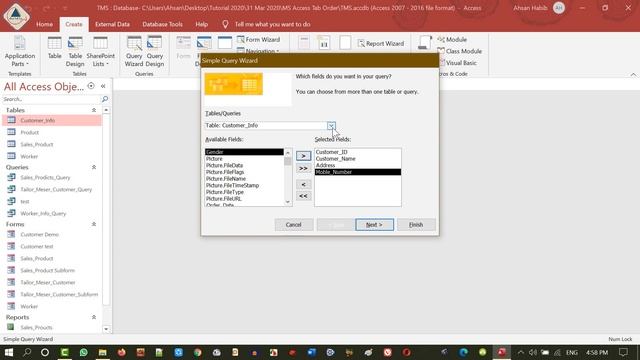
Task: Click the Ahsan Habib account avatar
Action: point(559,8)
